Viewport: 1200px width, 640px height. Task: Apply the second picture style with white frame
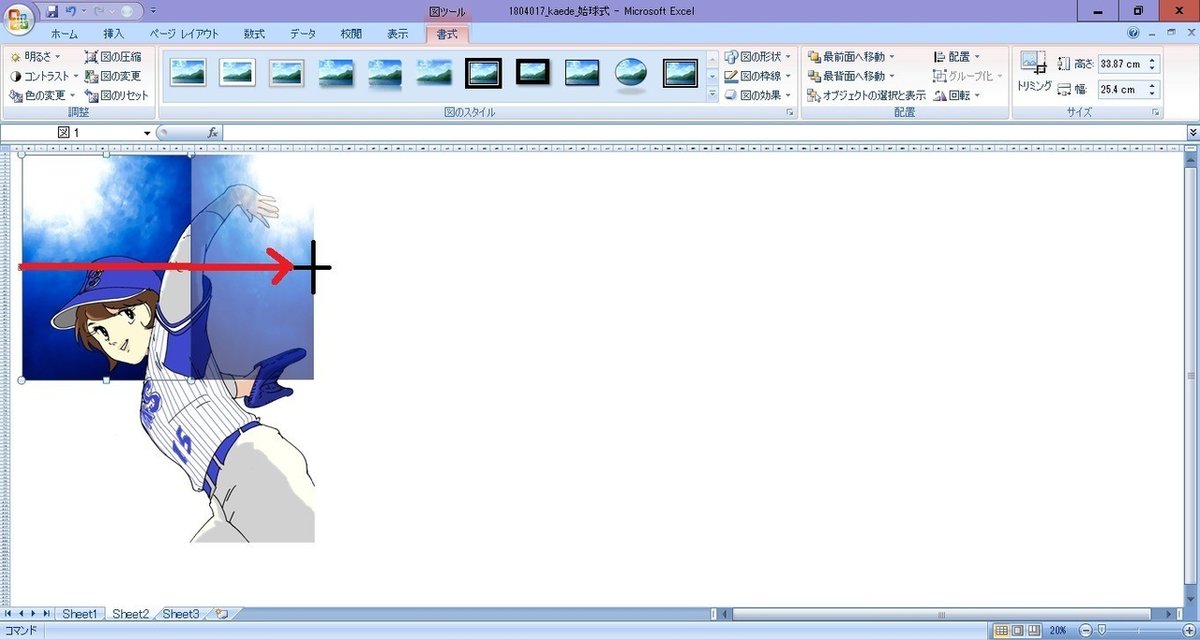[x=237, y=72]
